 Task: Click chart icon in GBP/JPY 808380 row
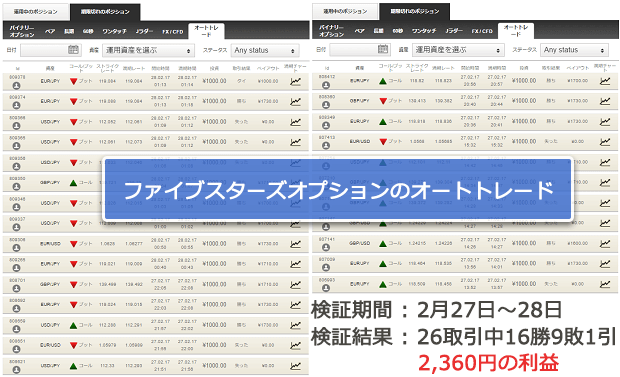click(605, 101)
